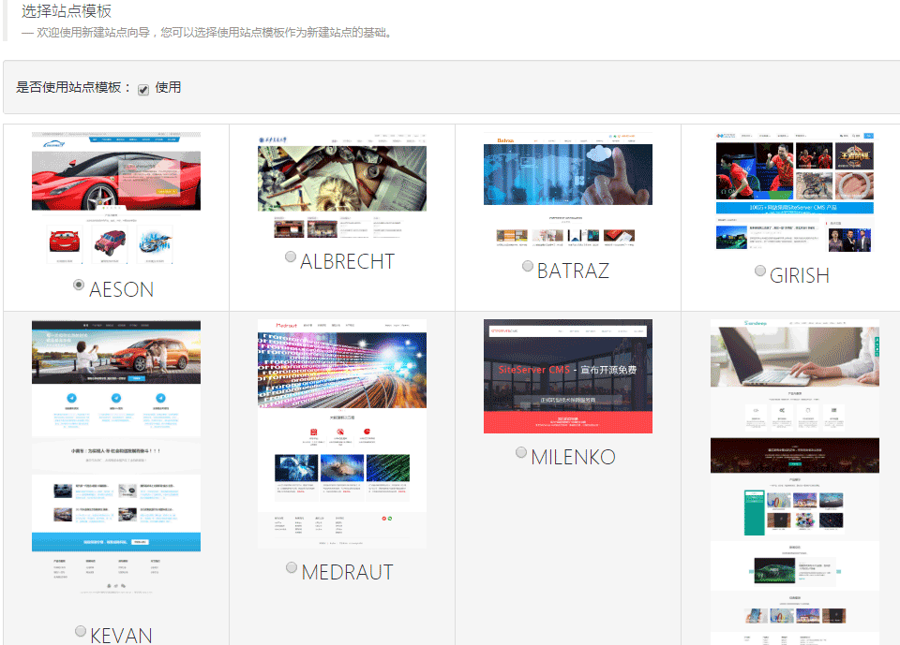Screen dimensions: 900x645
Task: Click the MEDRAUT template name text
Action: [x=347, y=572]
